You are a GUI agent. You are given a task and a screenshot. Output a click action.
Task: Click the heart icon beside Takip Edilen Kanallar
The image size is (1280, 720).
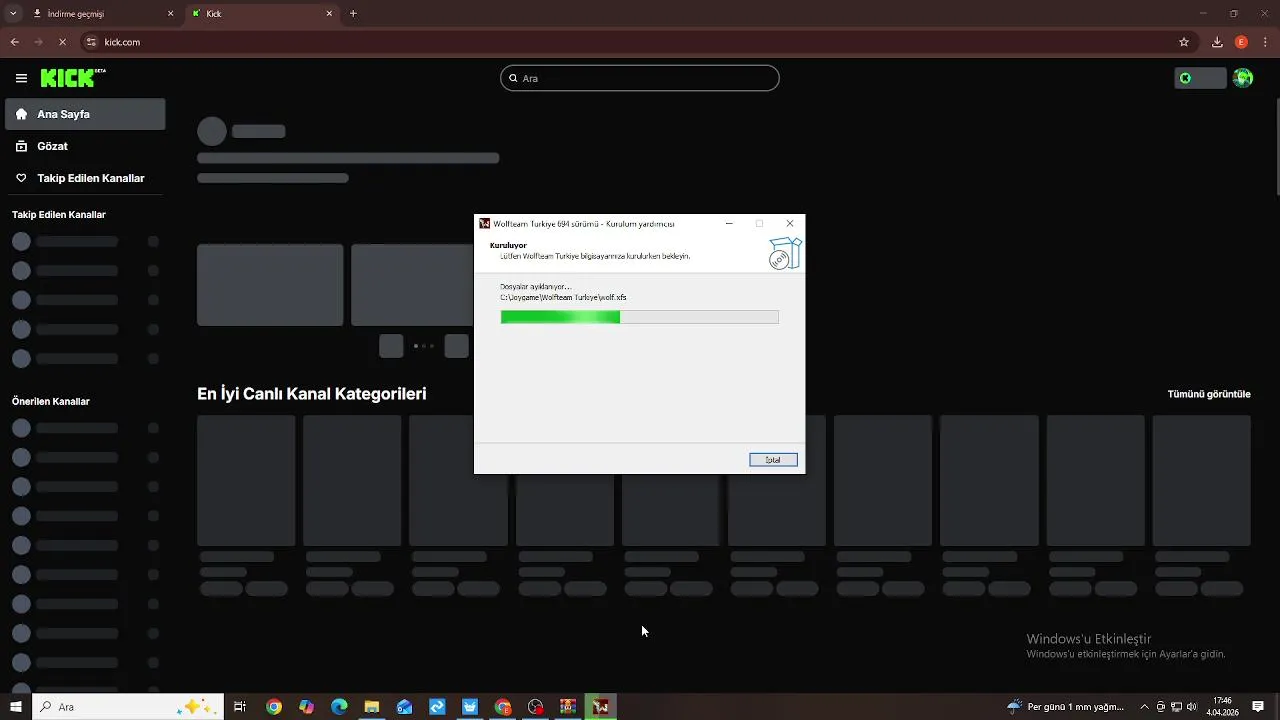[x=21, y=178]
